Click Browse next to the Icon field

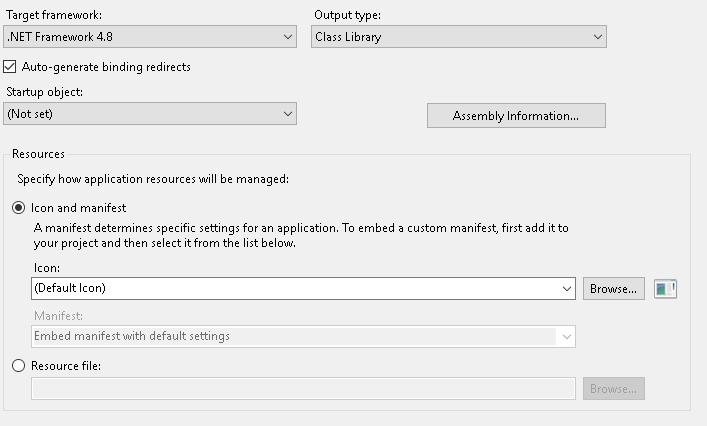(x=614, y=289)
